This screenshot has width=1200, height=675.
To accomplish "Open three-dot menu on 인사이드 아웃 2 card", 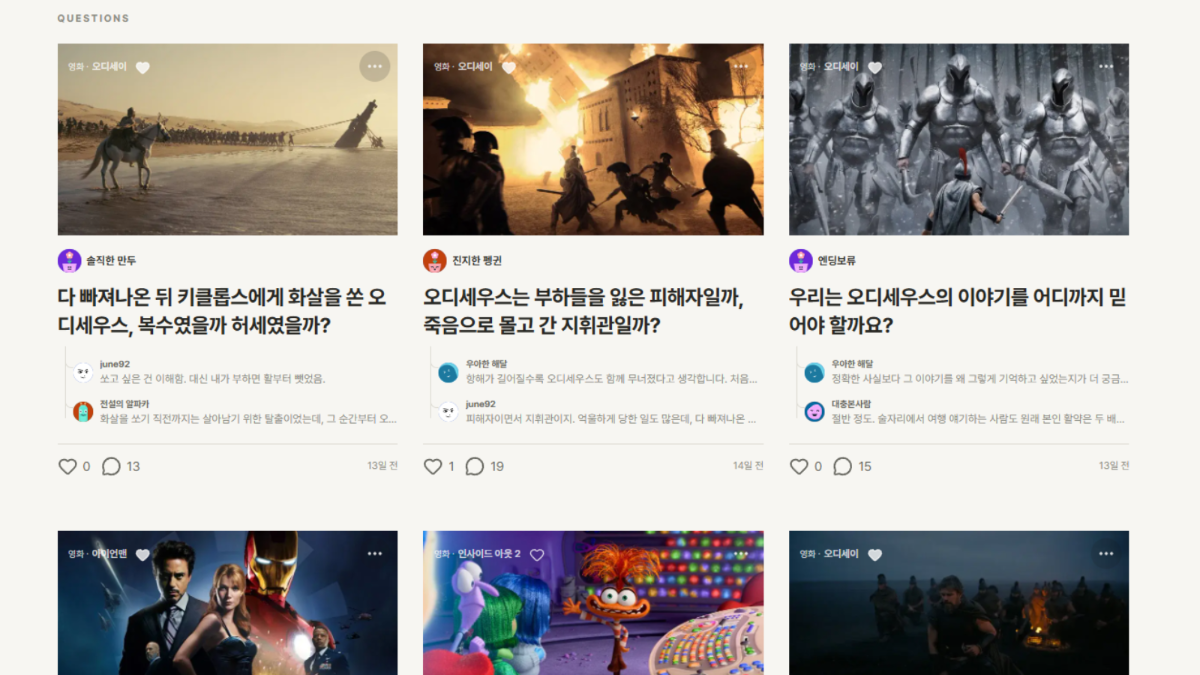I will (x=741, y=553).
